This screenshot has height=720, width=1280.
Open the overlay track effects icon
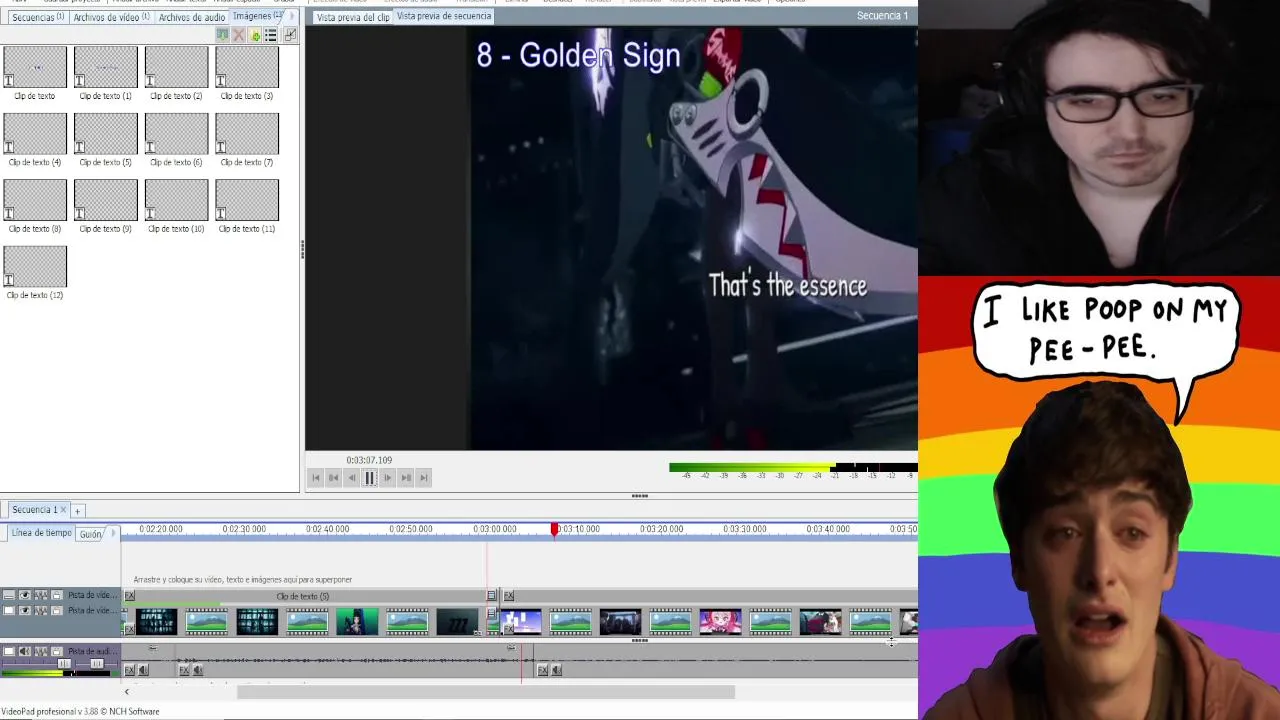click(41, 595)
